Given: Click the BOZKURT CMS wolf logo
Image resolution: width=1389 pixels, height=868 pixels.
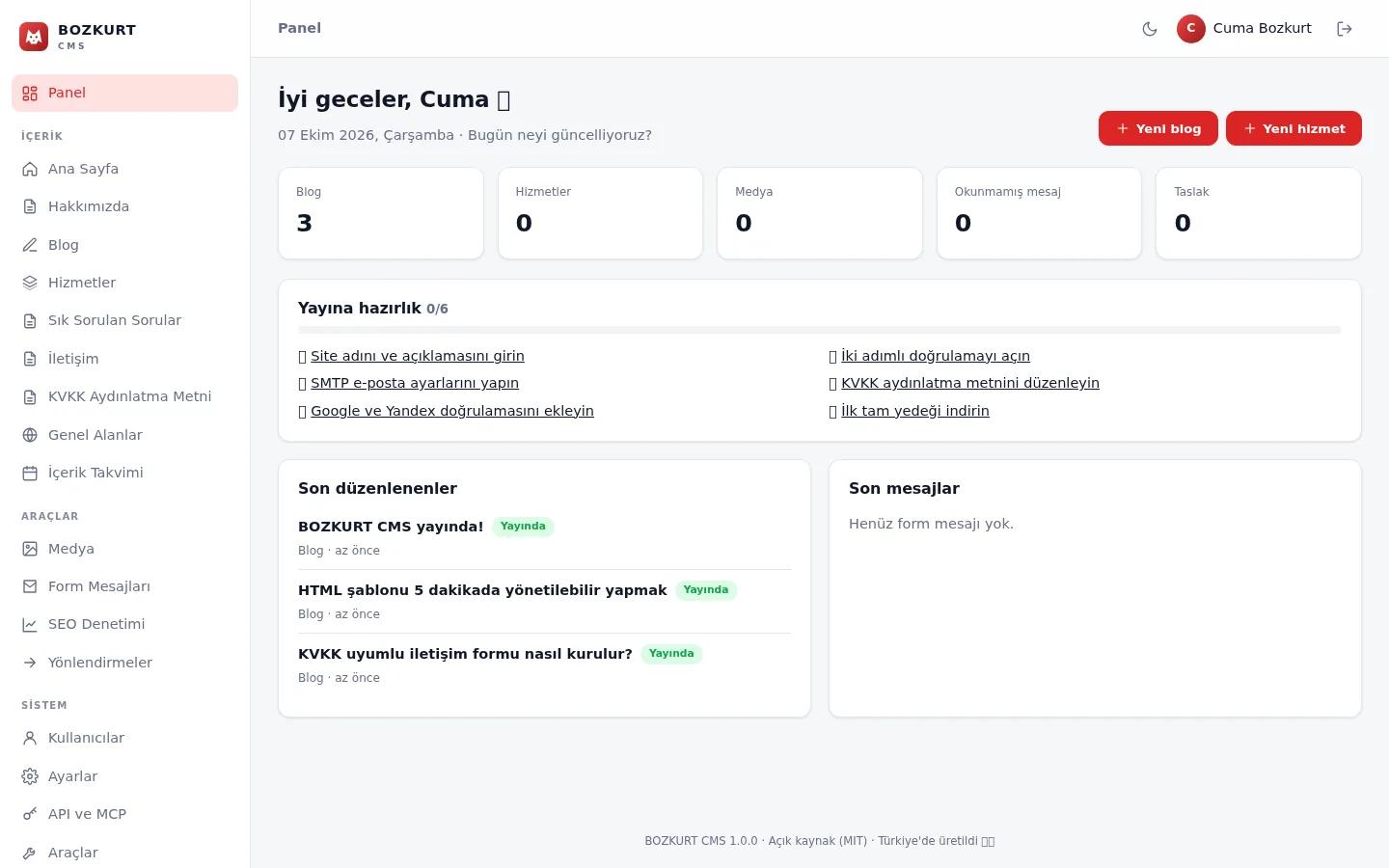Looking at the screenshot, I should 34,37.
